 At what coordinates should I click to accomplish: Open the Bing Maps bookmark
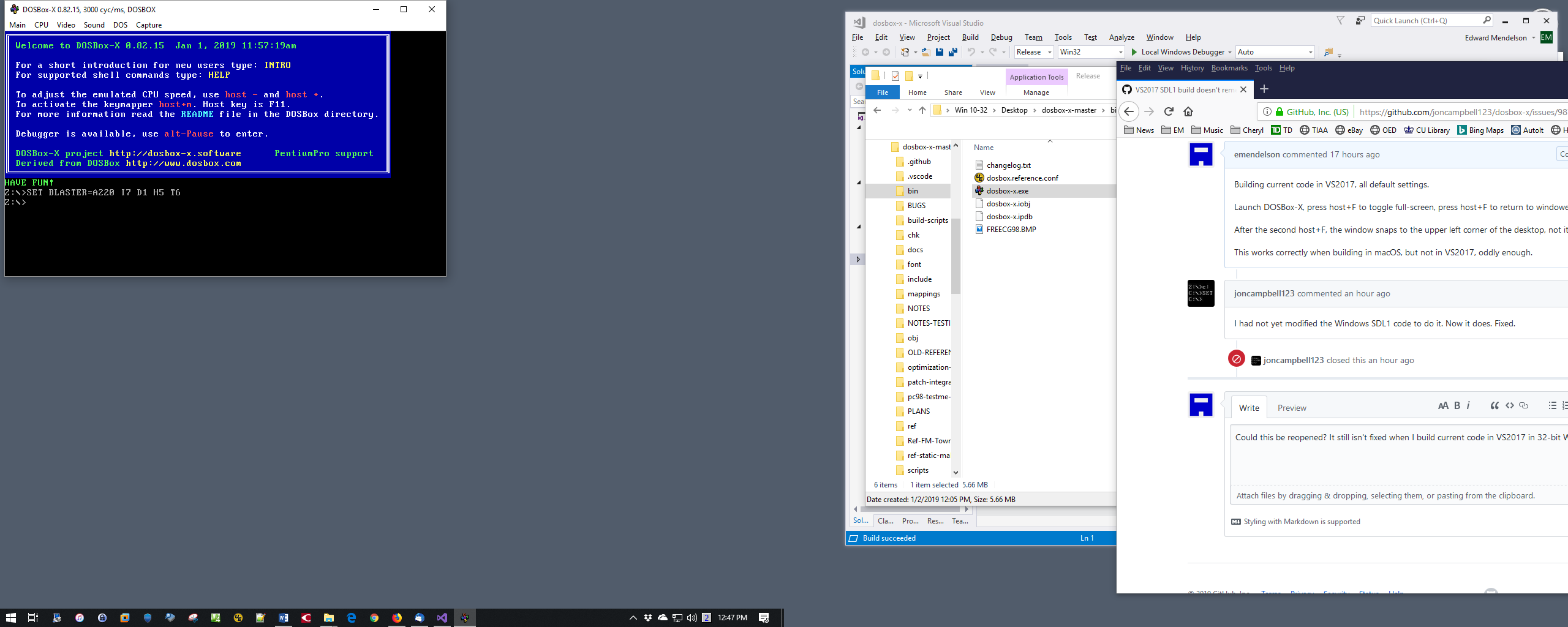(1480, 130)
